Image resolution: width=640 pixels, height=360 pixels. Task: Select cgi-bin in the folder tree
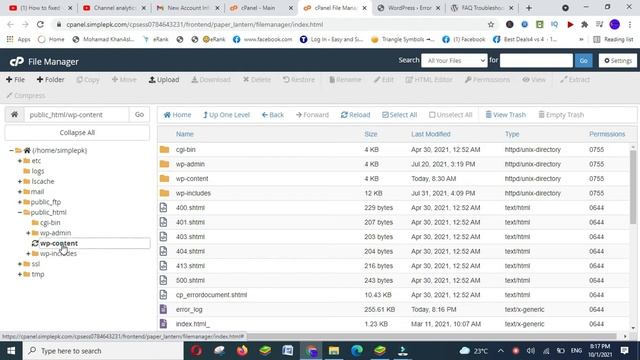click(x=50, y=222)
